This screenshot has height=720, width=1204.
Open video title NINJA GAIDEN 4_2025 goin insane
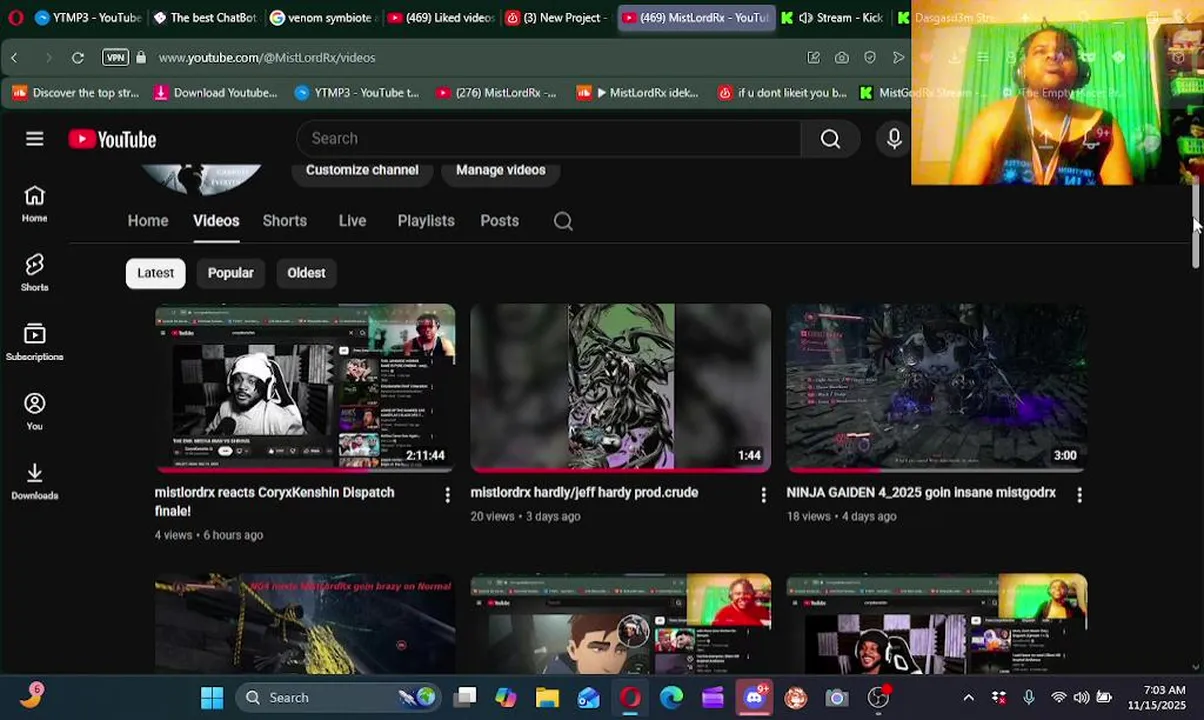tap(921, 493)
